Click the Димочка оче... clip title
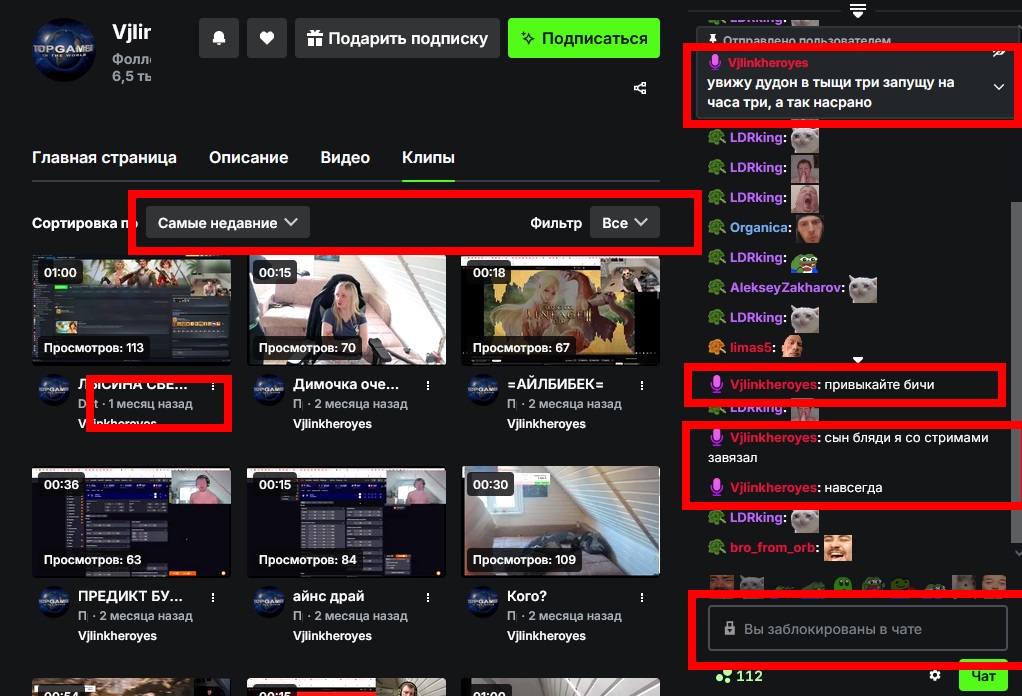Image resolution: width=1022 pixels, height=696 pixels. (345, 384)
